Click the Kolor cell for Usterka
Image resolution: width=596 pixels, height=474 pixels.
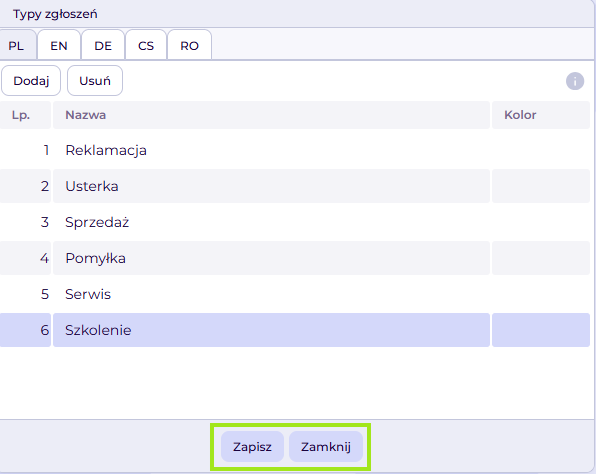(541, 186)
